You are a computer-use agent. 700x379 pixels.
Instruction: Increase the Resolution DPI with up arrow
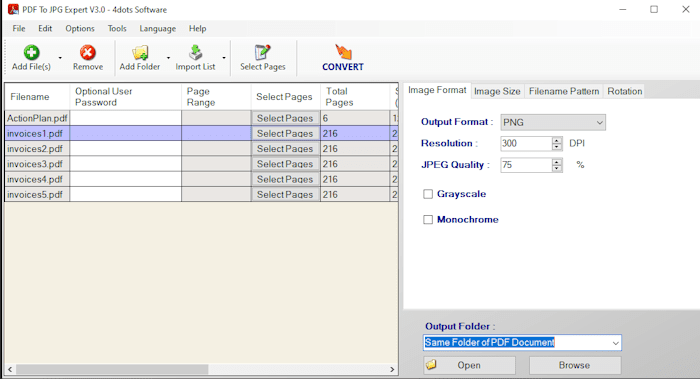click(x=557, y=140)
